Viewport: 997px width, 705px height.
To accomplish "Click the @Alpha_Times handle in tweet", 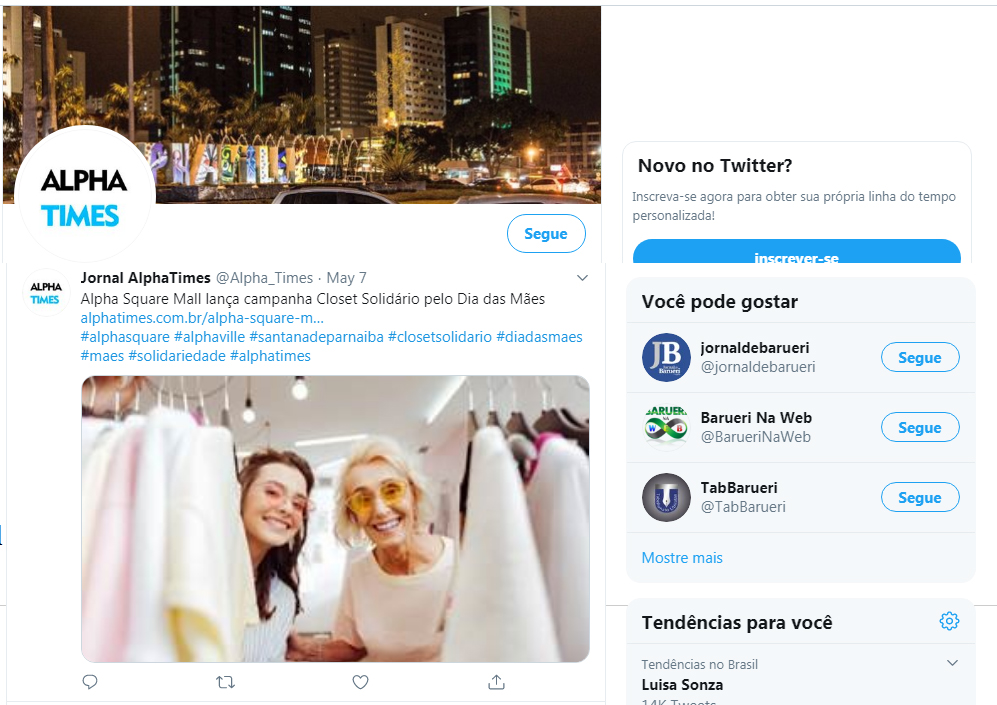I will click(x=265, y=278).
